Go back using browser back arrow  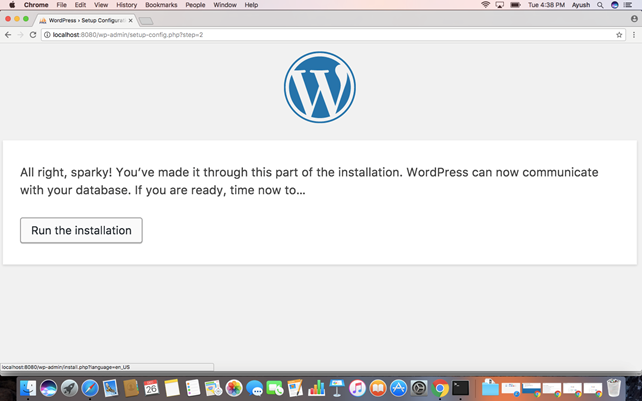[x=8, y=35]
